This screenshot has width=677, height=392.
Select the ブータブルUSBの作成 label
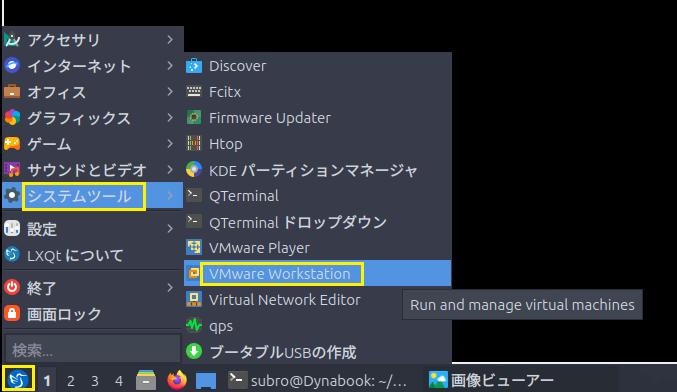tap(283, 352)
